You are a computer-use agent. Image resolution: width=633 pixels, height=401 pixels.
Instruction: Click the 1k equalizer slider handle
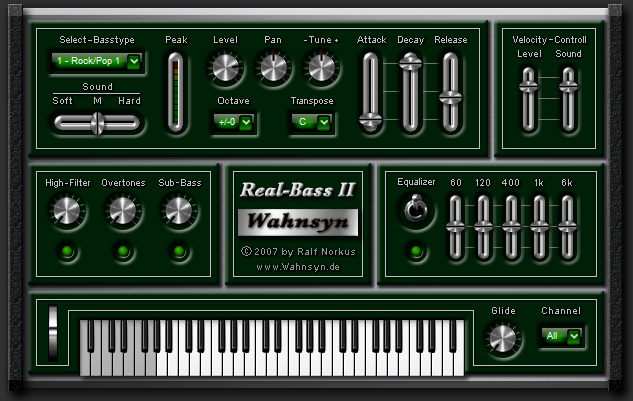click(x=539, y=227)
